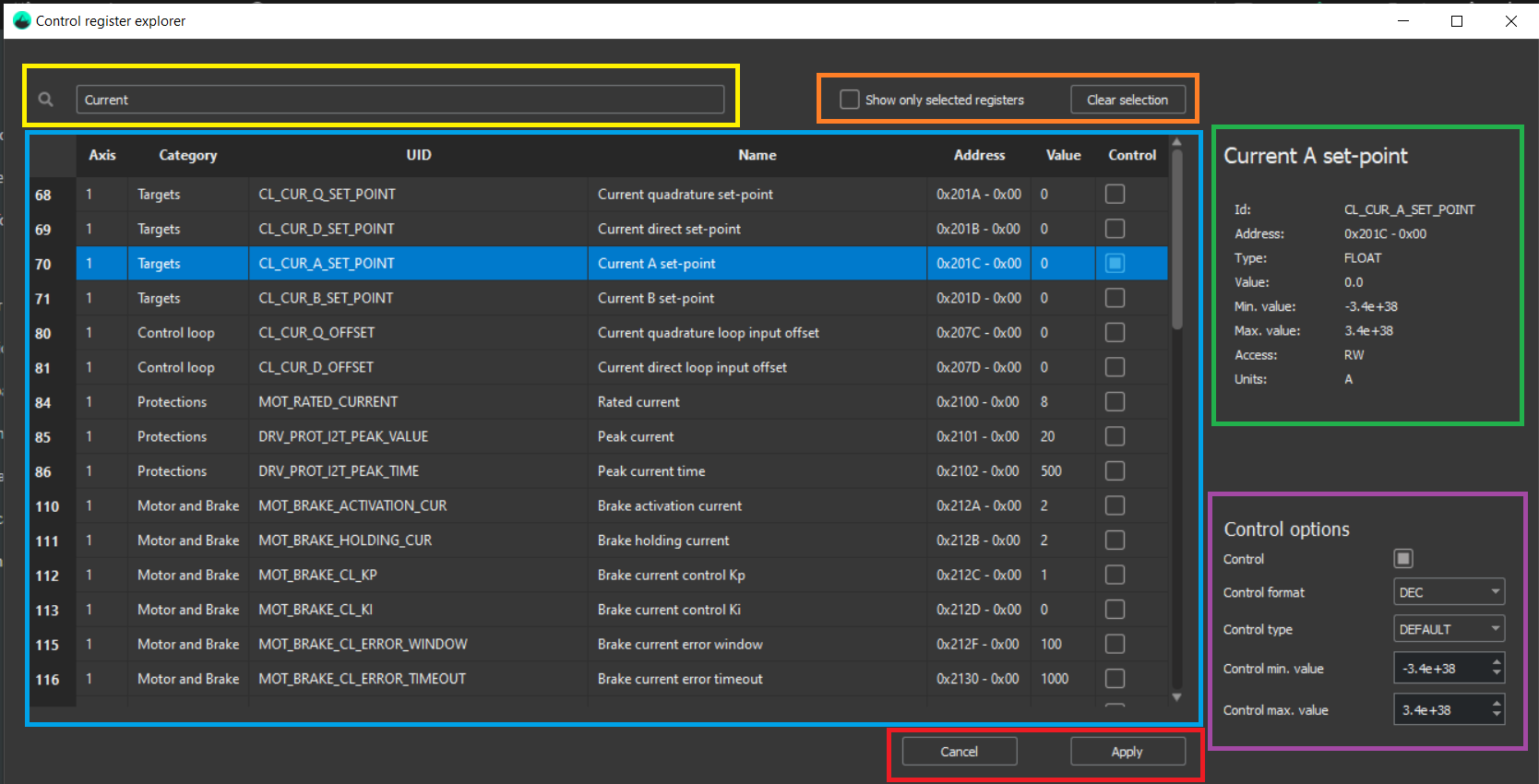Screen dimensions: 1539x784
Task: Click the search field containing 'Current'
Action: [400, 100]
